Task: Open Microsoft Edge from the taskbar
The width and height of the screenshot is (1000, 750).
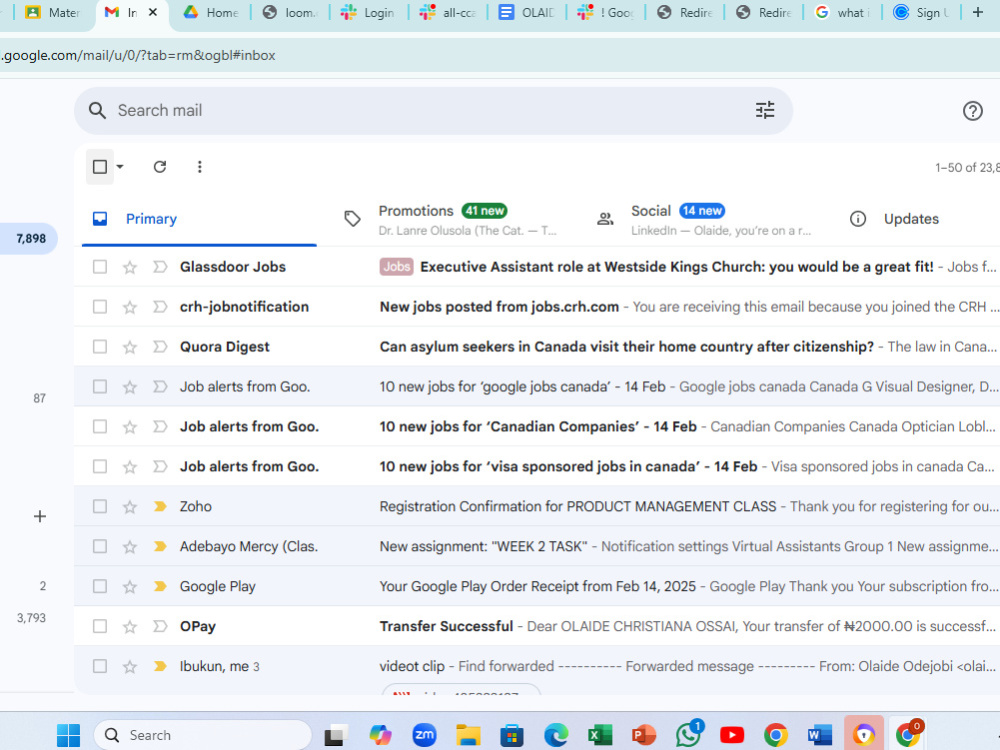Action: coord(555,735)
